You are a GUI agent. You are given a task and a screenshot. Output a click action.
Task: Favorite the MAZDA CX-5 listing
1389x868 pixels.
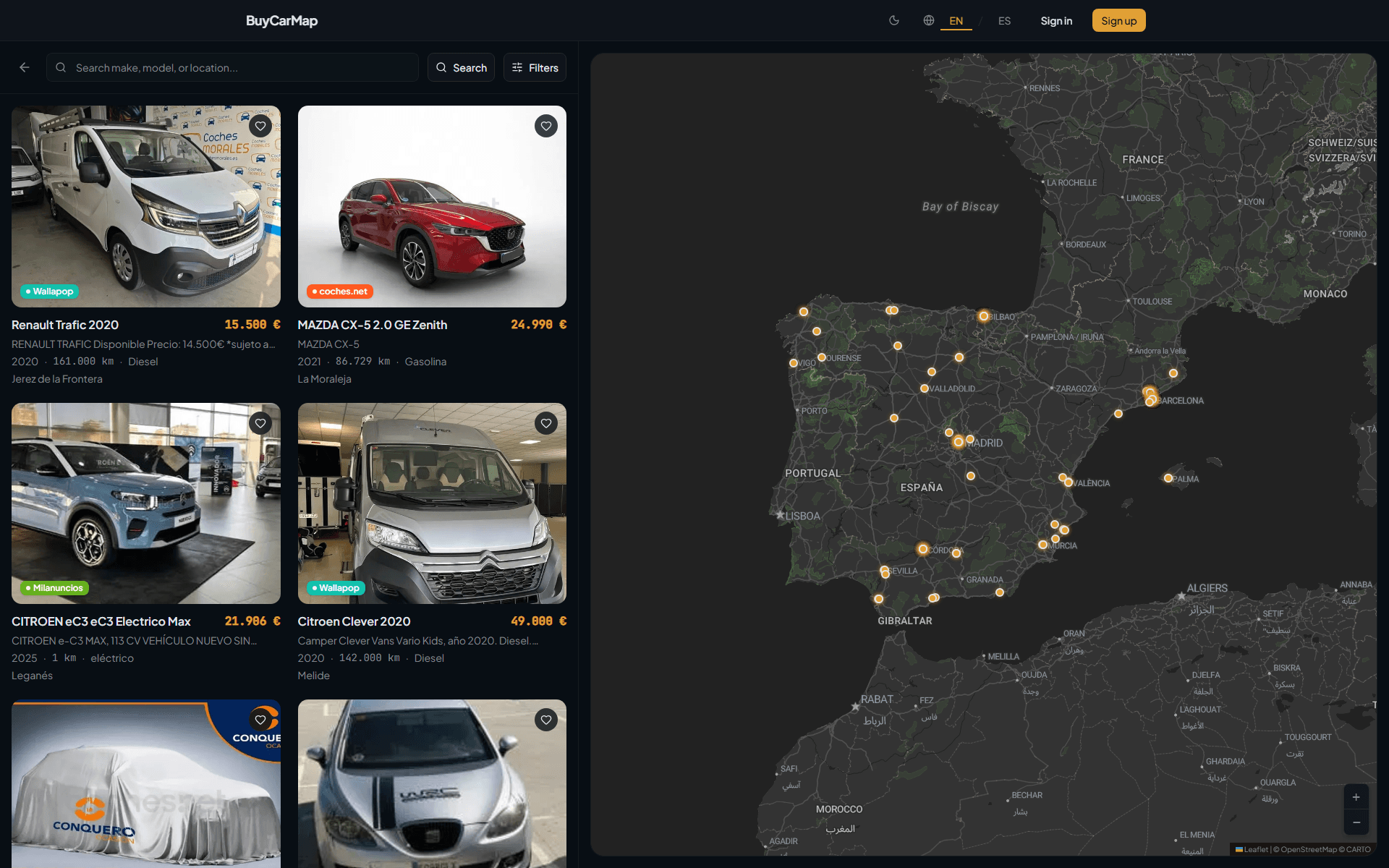click(x=546, y=126)
